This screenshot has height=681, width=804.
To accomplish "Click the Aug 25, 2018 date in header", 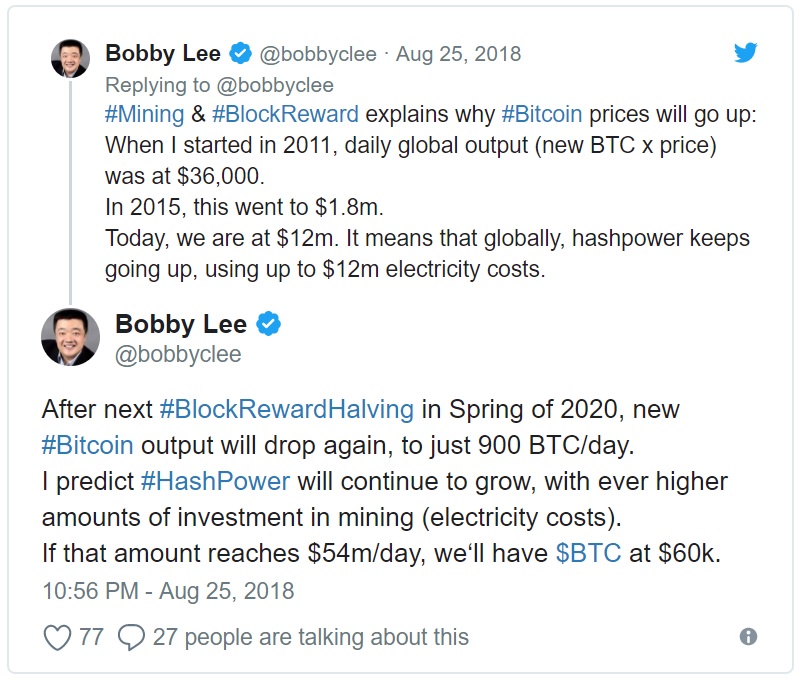I will point(458,54).
